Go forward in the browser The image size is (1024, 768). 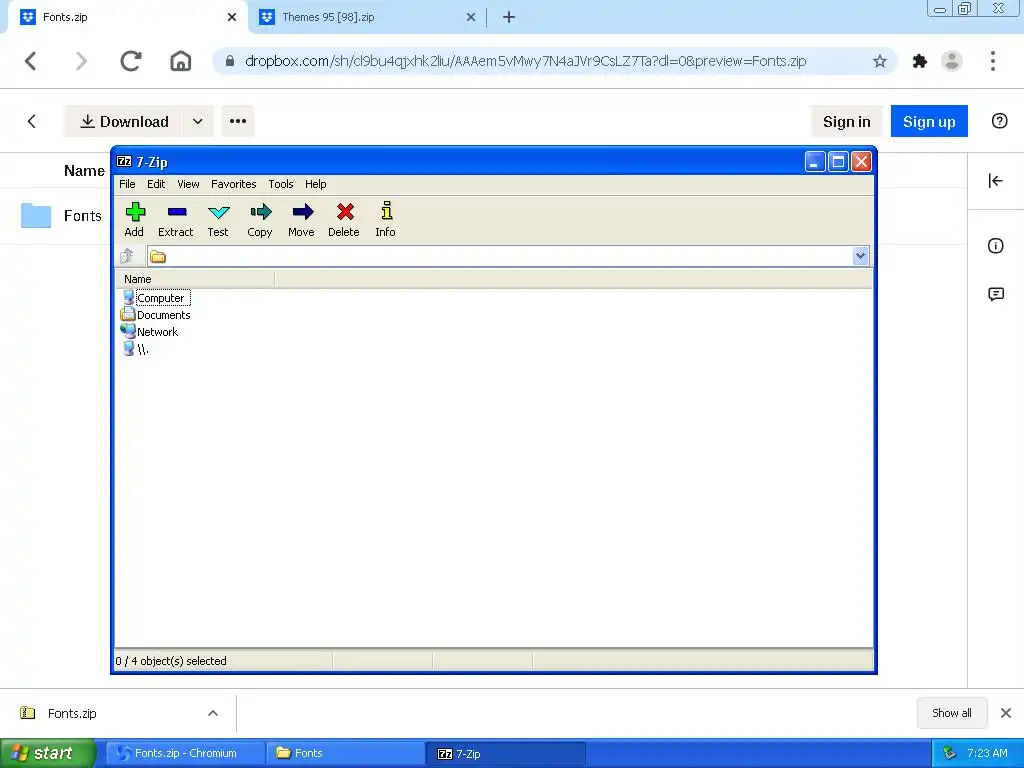click(81, 61)
